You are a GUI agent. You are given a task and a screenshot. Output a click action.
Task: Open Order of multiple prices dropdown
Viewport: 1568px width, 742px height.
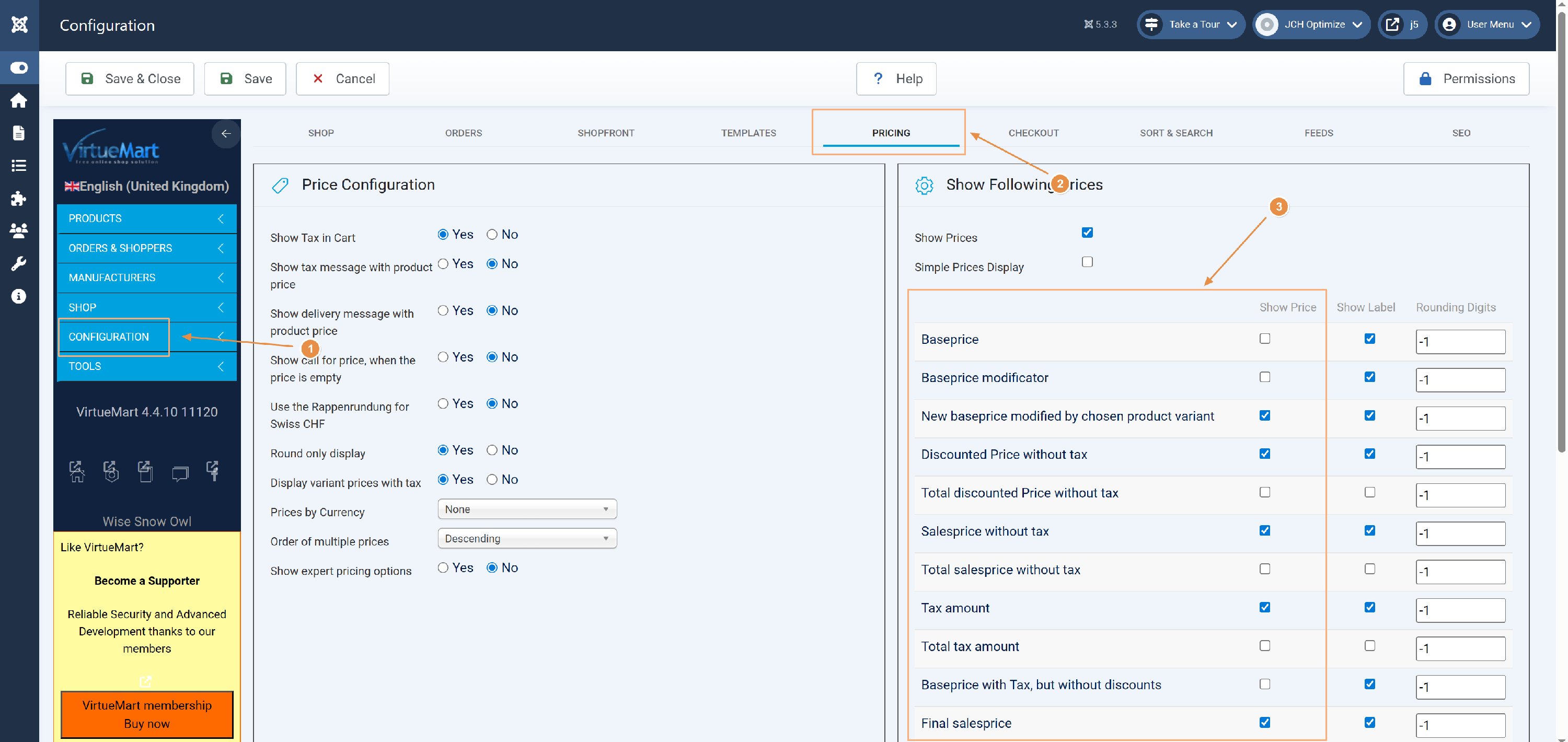pos(526,538)
